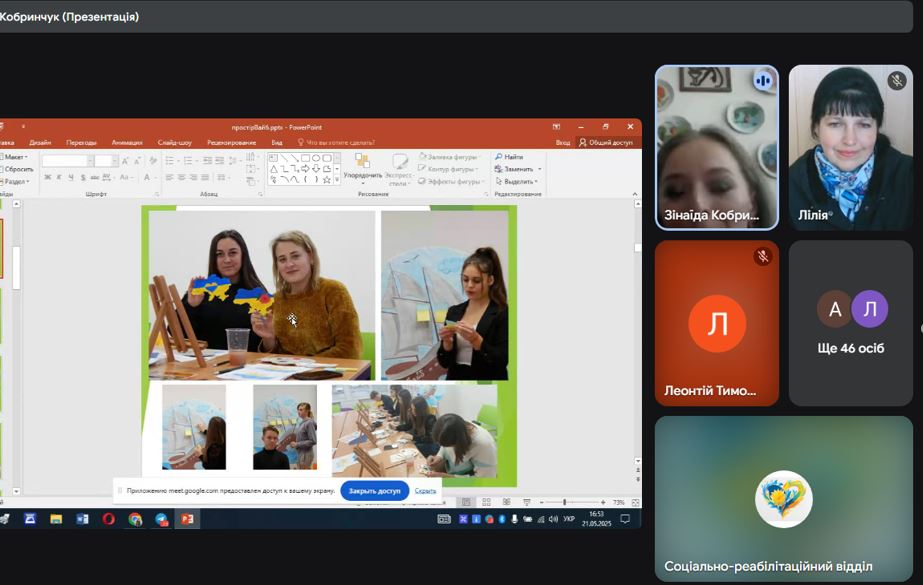Select the Соціально-реабілітаційний відділ participant tile
Viewport: 923px width, 585px height.
click(x=783, y=499)
